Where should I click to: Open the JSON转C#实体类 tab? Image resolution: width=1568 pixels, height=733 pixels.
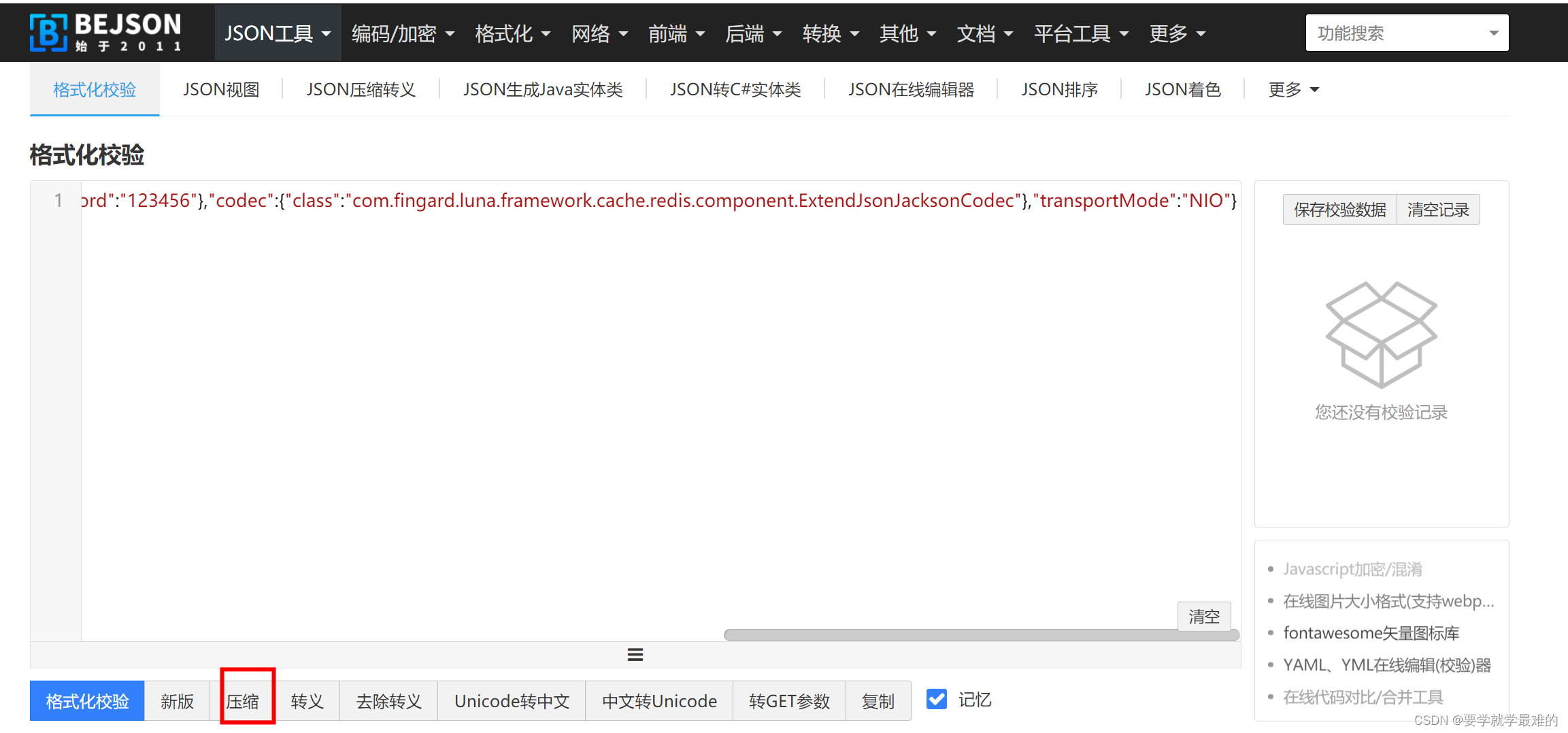coord(735,90)
